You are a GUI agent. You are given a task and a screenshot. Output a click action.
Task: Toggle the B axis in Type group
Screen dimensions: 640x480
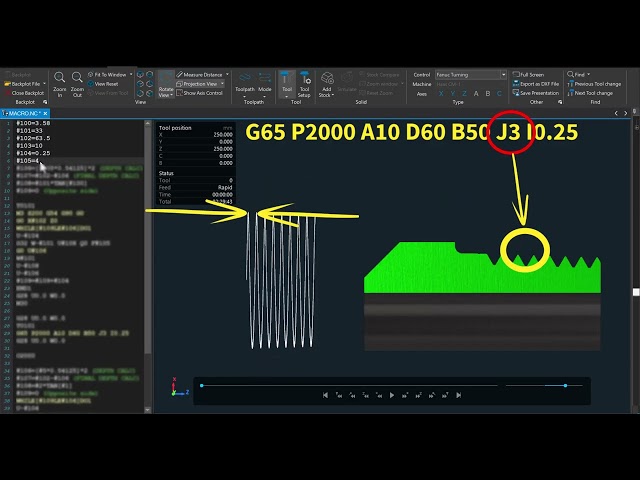pyautogui.click(x=488, y=94)
